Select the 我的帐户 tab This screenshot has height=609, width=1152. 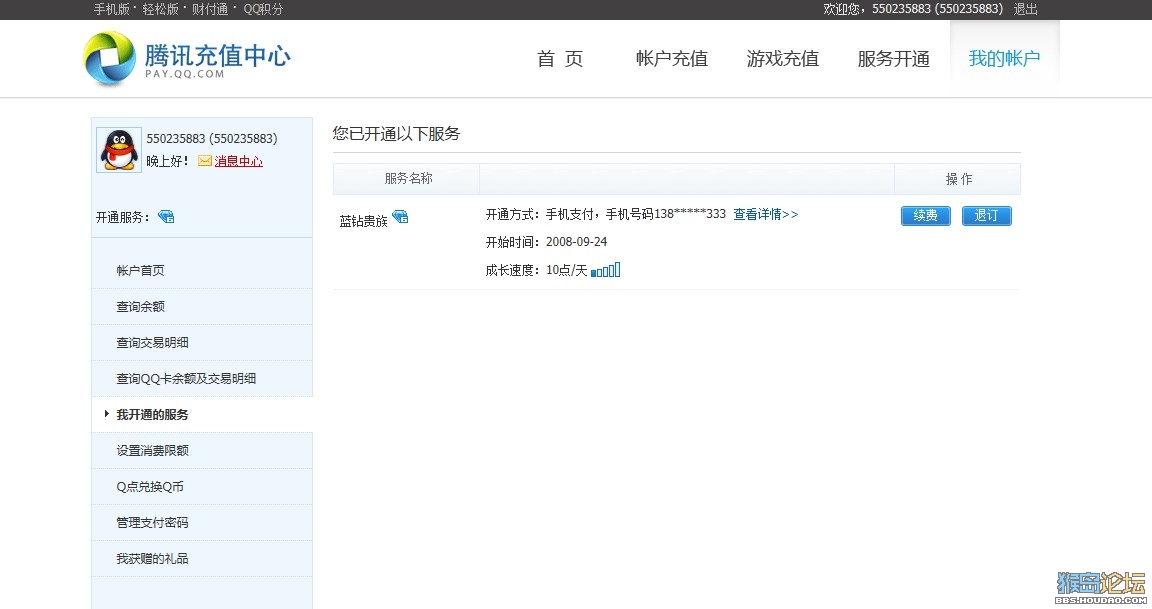pos(1004,59)
